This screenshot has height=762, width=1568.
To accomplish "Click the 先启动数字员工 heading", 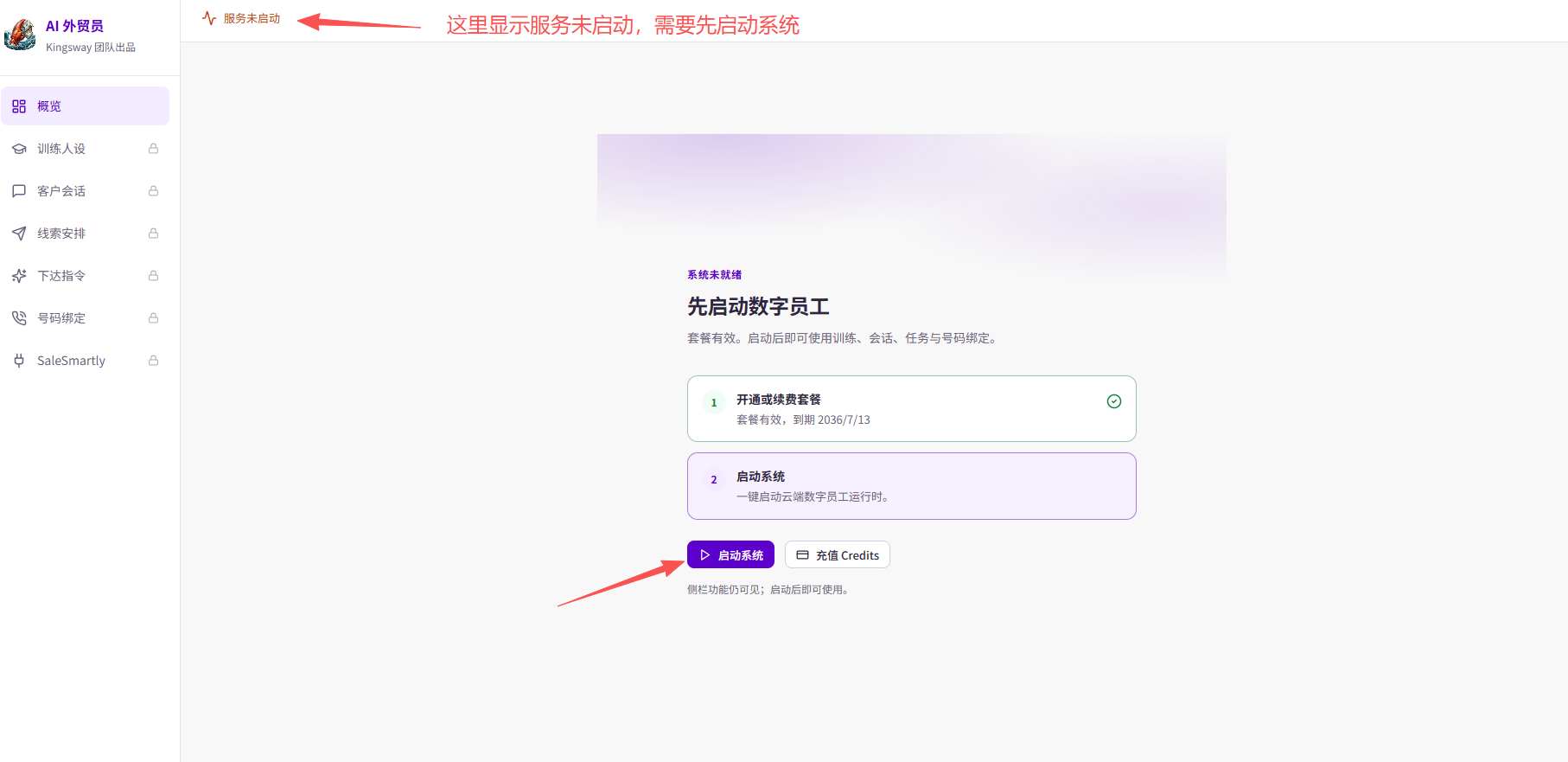I will 758,306.
